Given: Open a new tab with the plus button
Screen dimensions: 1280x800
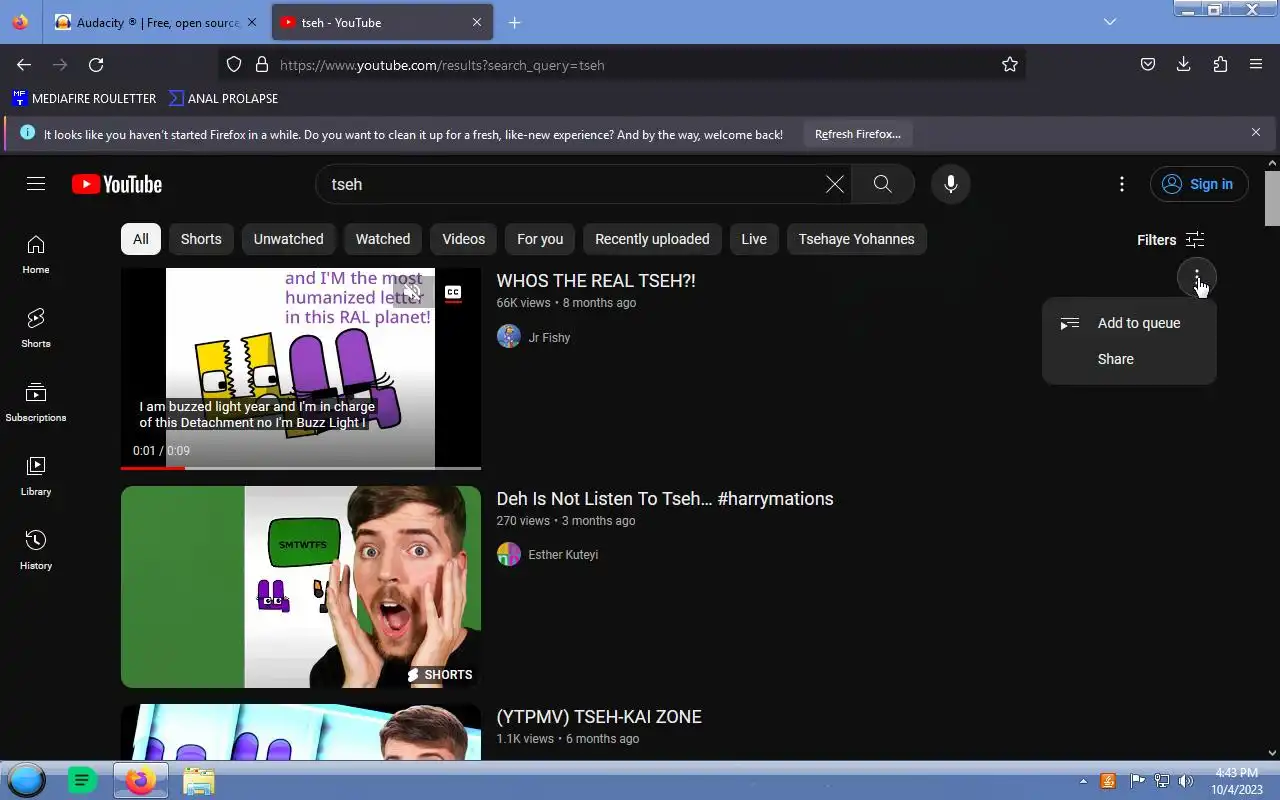Looking at the screenshot, I should pos(514,22).
